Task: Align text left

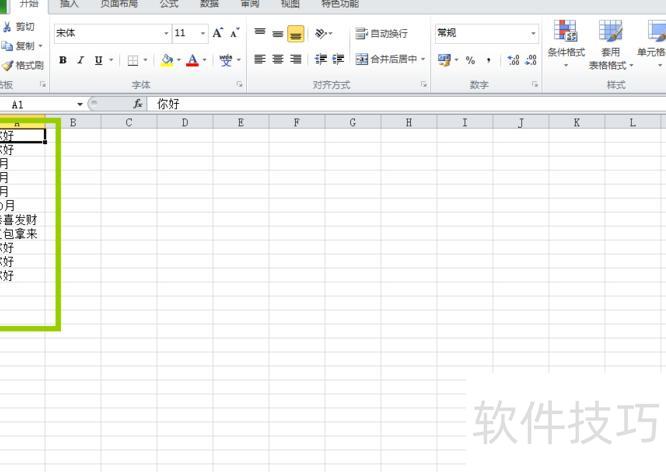Action: click(x=260, y=59)
